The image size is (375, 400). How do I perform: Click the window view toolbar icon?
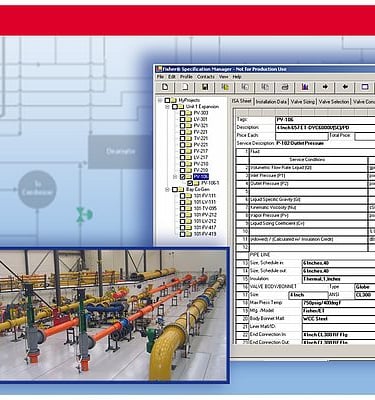click(365, 87)
